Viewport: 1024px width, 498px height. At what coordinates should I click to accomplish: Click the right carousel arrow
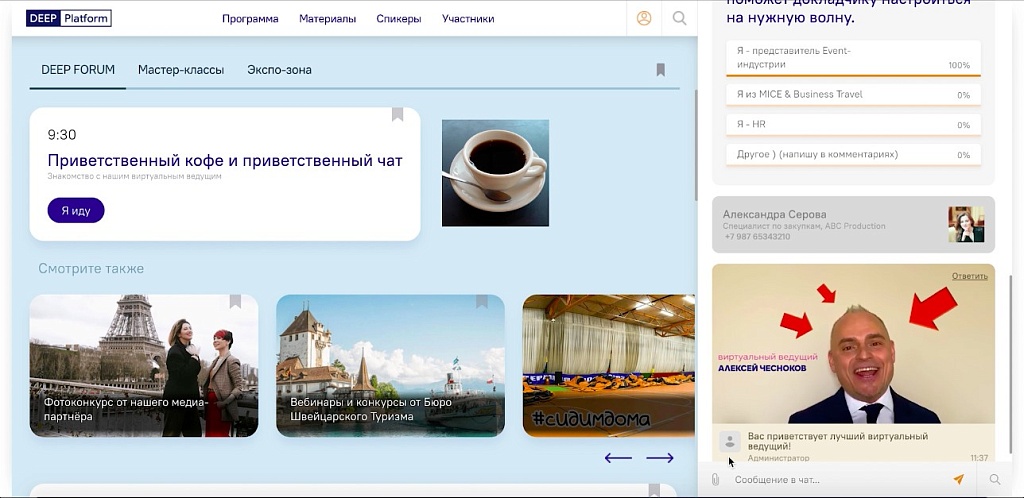pos(660,458)
